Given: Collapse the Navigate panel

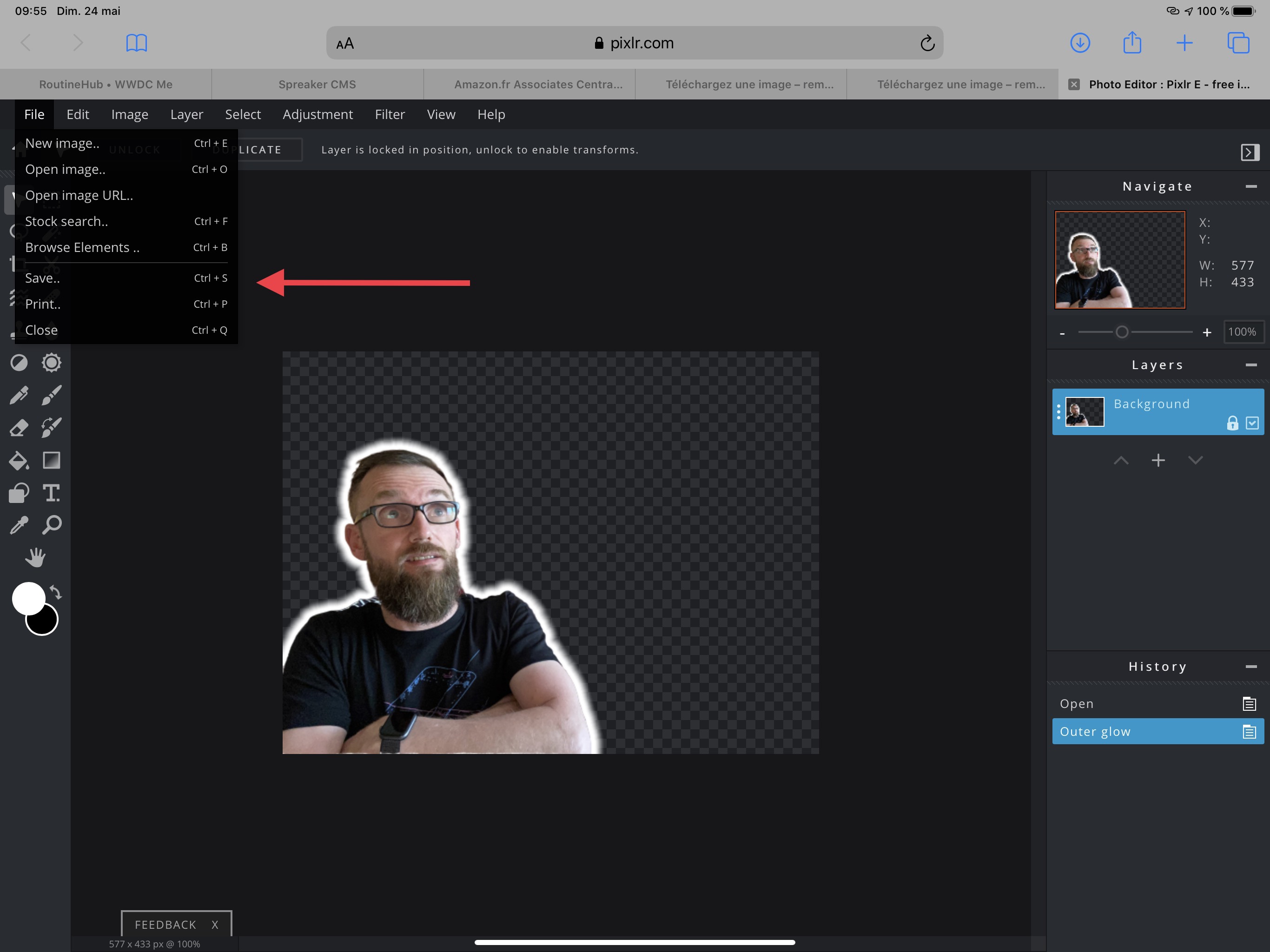Looking at the screenshot, I should pos(1251,186).
